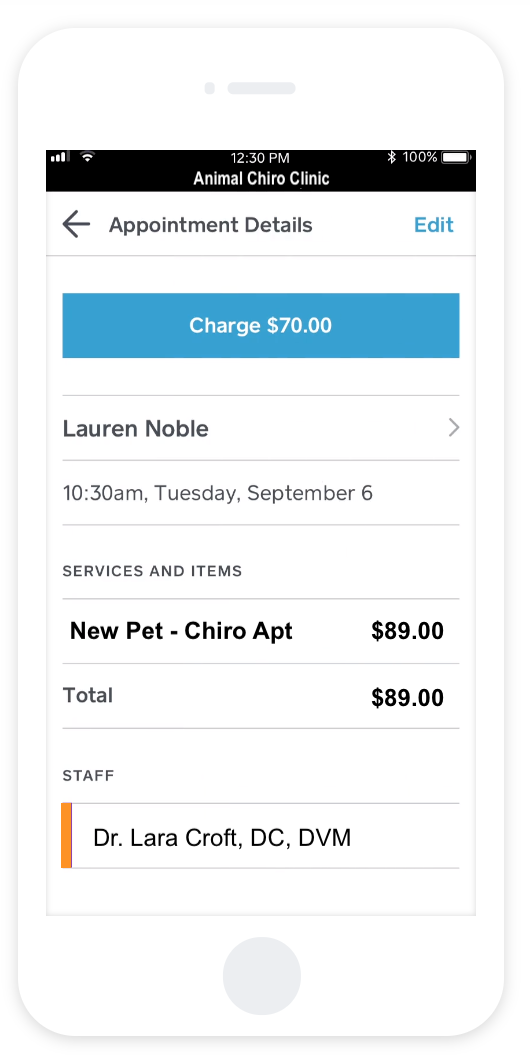Tap the Total row

pyautogui.click(x=261, y=696)
